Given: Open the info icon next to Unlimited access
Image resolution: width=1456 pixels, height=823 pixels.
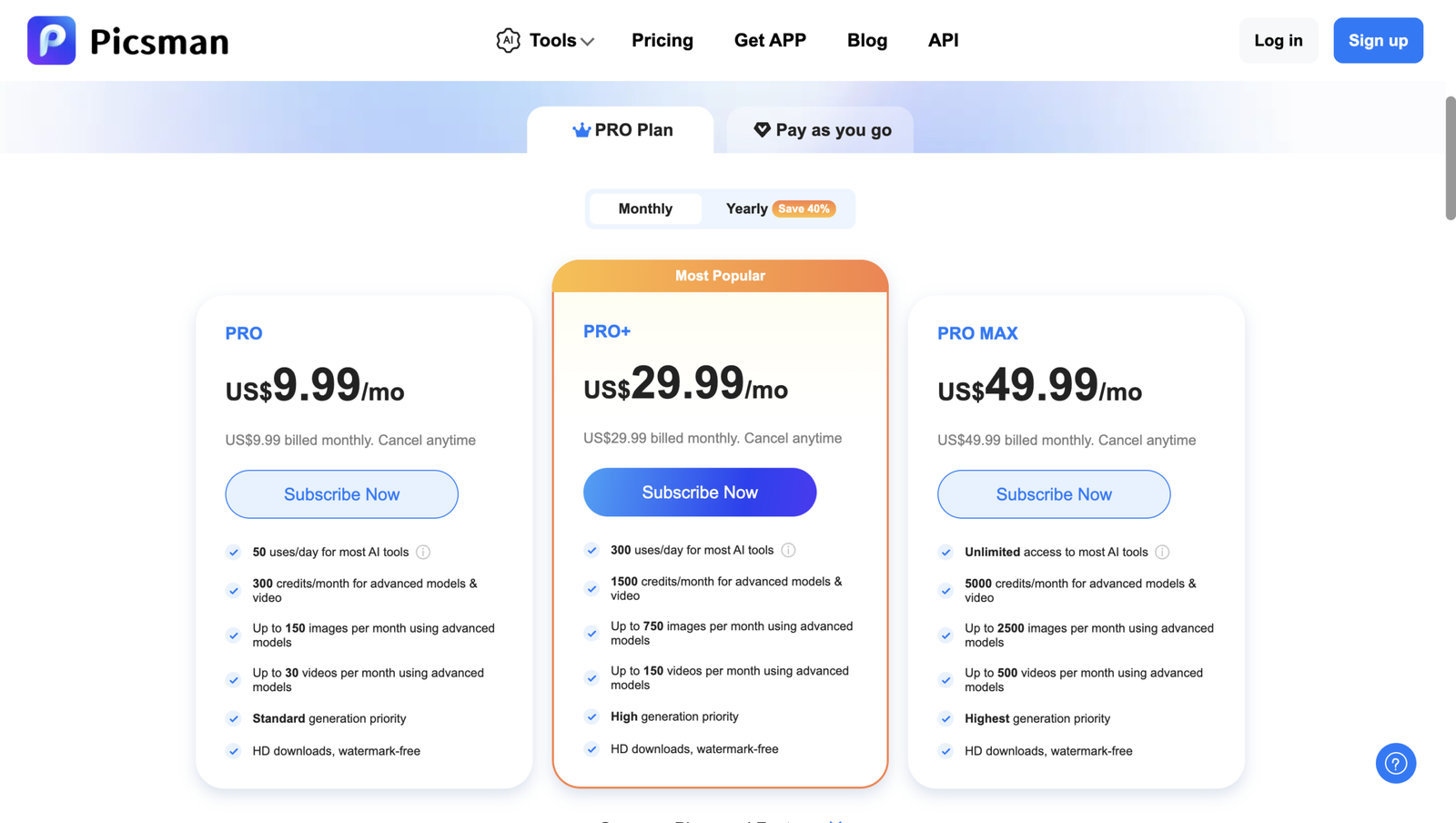Looking at the screenshot, I should (1162, 552).
